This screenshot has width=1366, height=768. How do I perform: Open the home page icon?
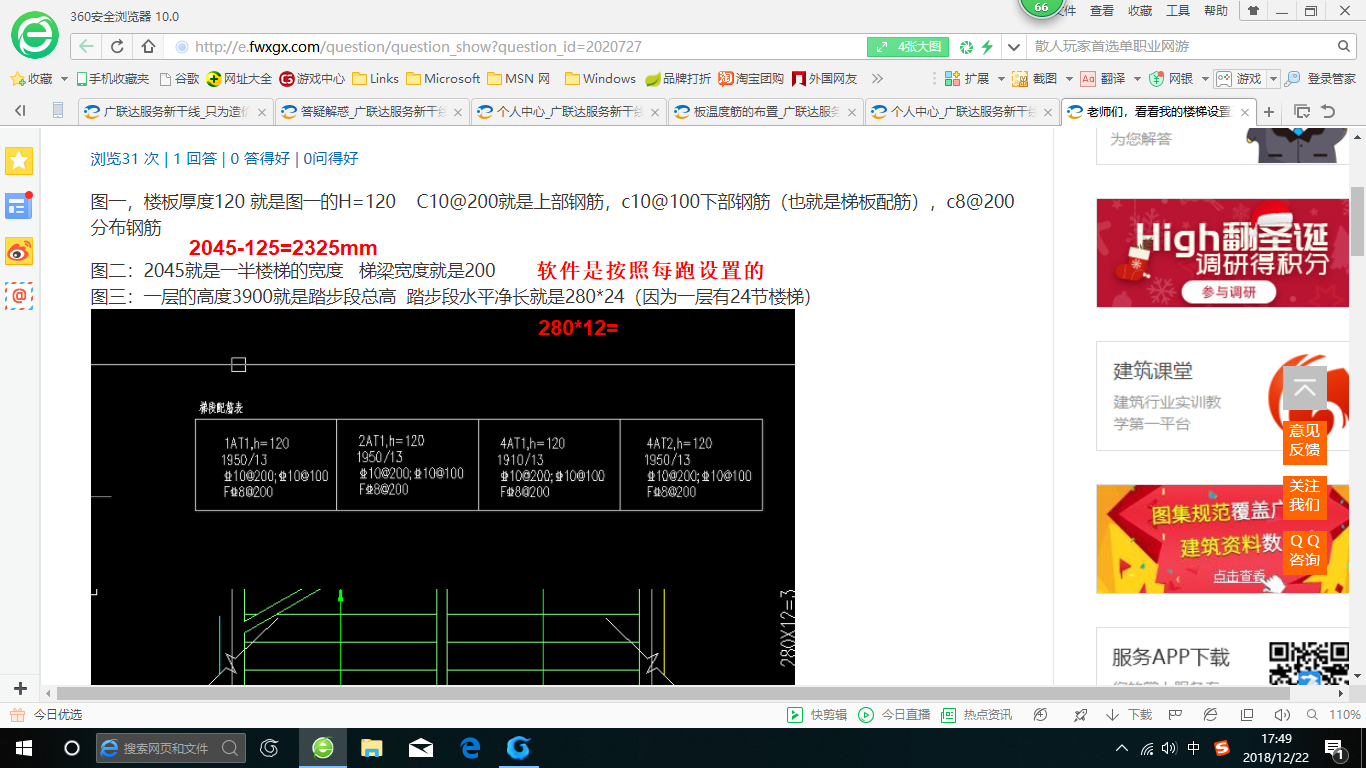(x=148, y=46)
